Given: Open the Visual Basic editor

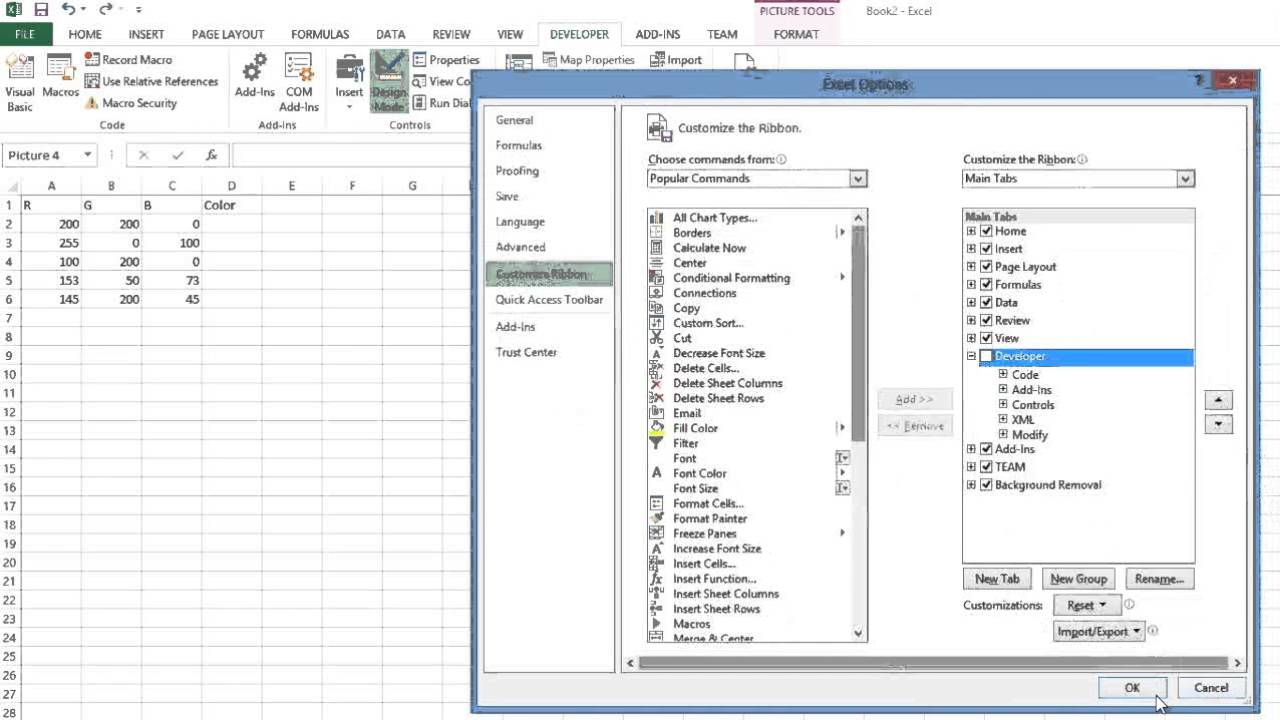Looking at the screenshot, I should point(19,82).
